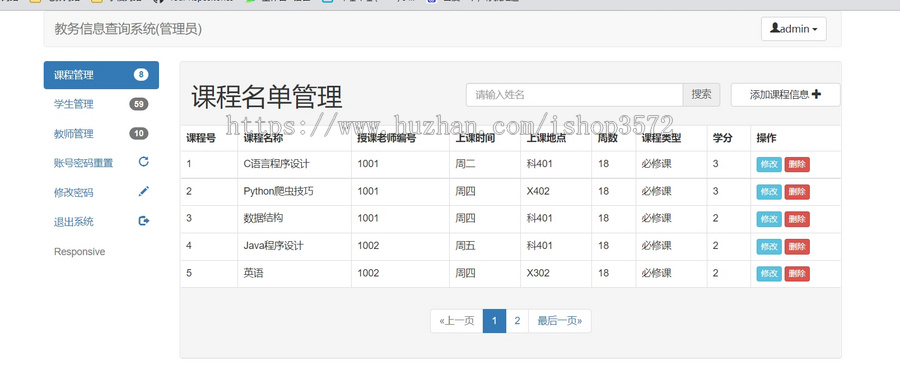Viewport: 900px width, 383px height.
Task: Click the badge showing 8 on 课程管理
Action: tap(141, 74)
